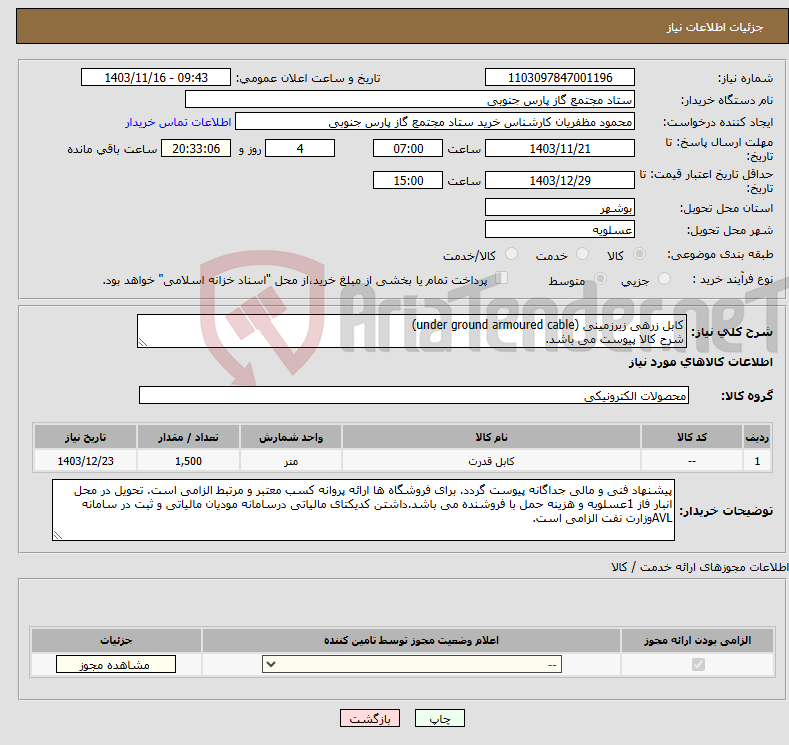Screen dimensions: 789x745
Task: Toggle the treasury bonds payment checkbox
Action: click(x=502, y=278)
